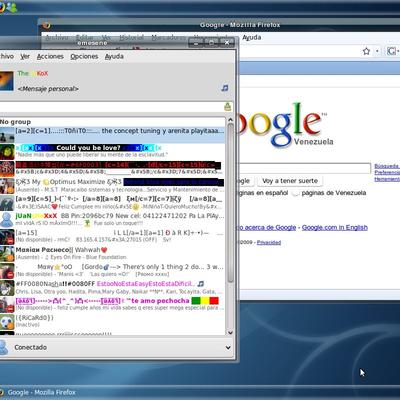The image size is (400, 400).
Task: Click avatar of the TOñITO contact
Action: tap(7, 134)
